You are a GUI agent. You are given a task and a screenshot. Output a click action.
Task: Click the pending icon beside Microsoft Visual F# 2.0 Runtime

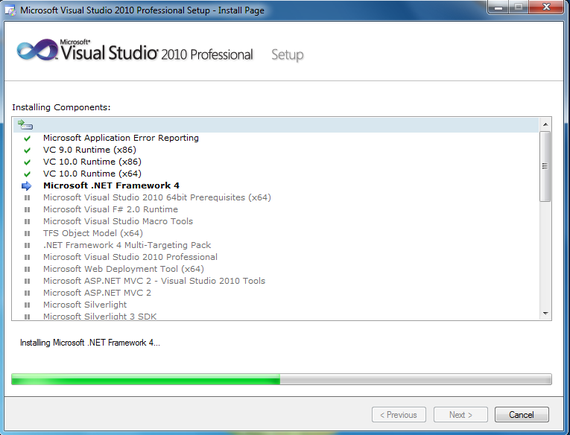(27, 210)
